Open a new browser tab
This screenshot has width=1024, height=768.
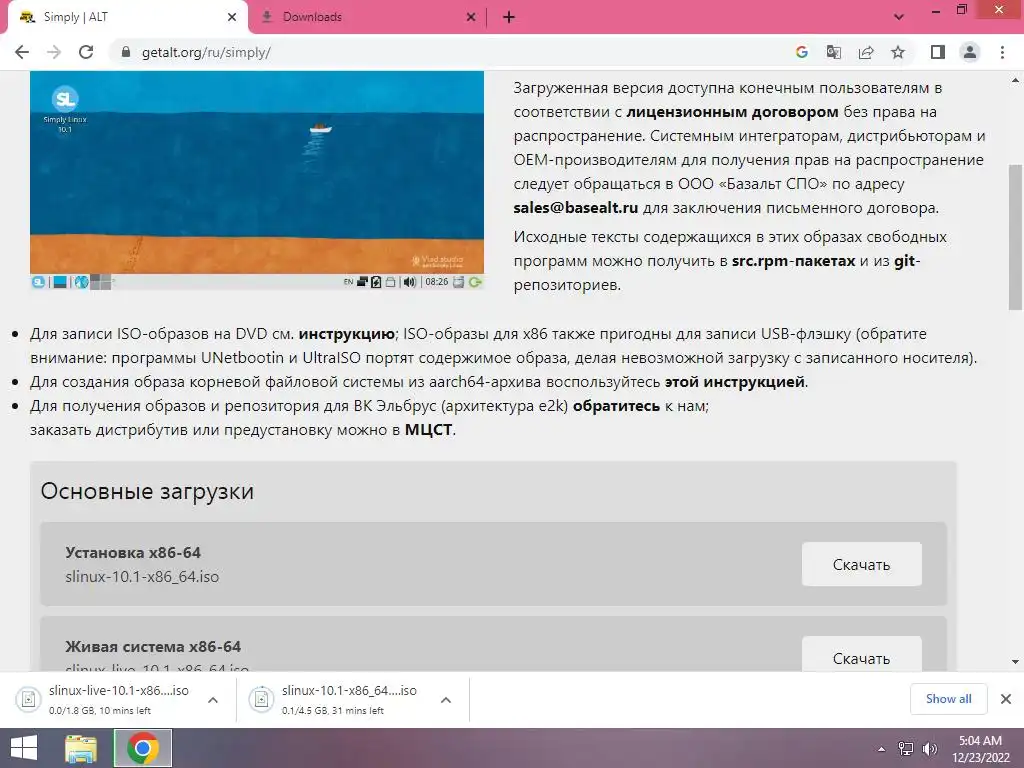tap(509, 18)
